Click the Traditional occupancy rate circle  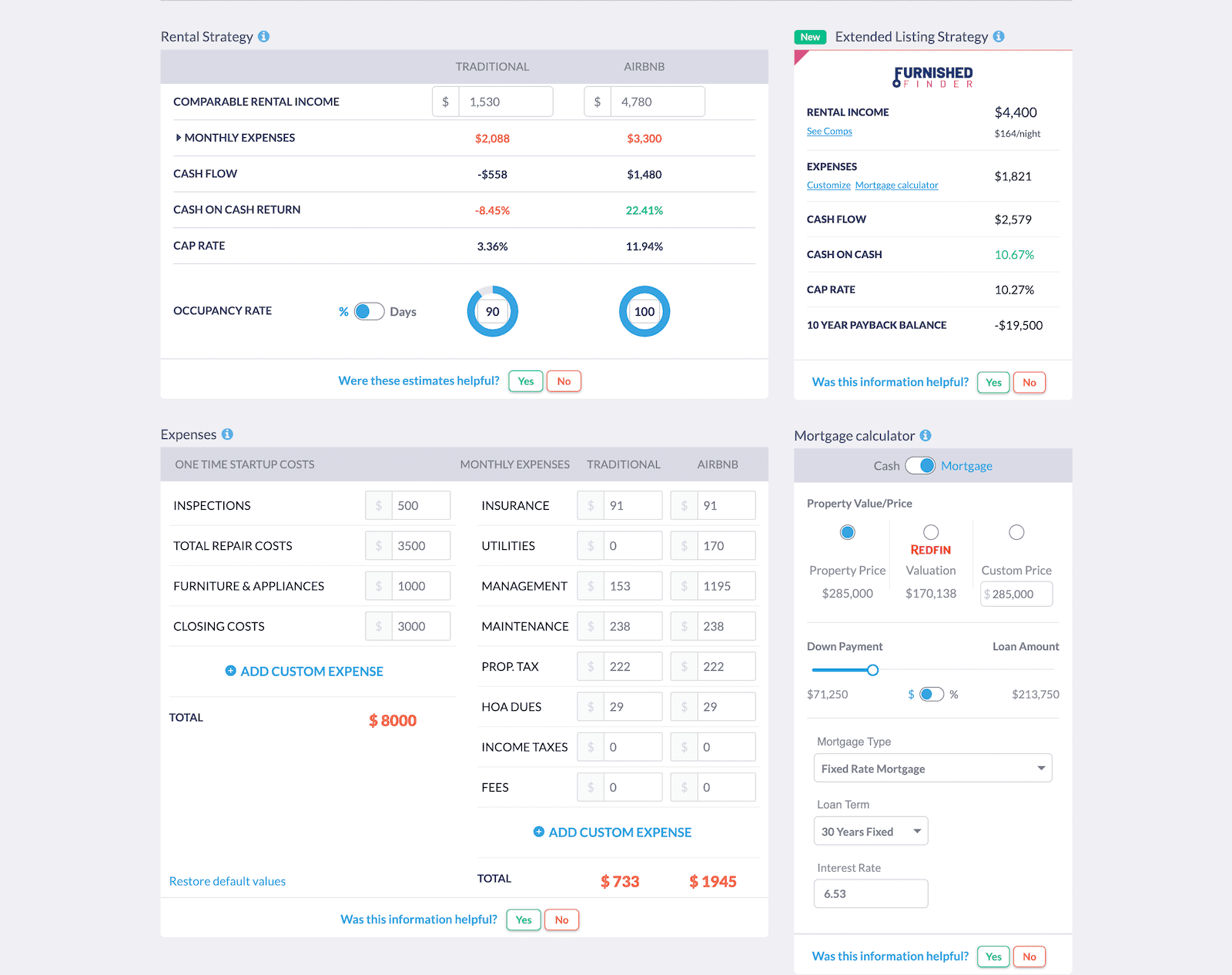(493, 312)
